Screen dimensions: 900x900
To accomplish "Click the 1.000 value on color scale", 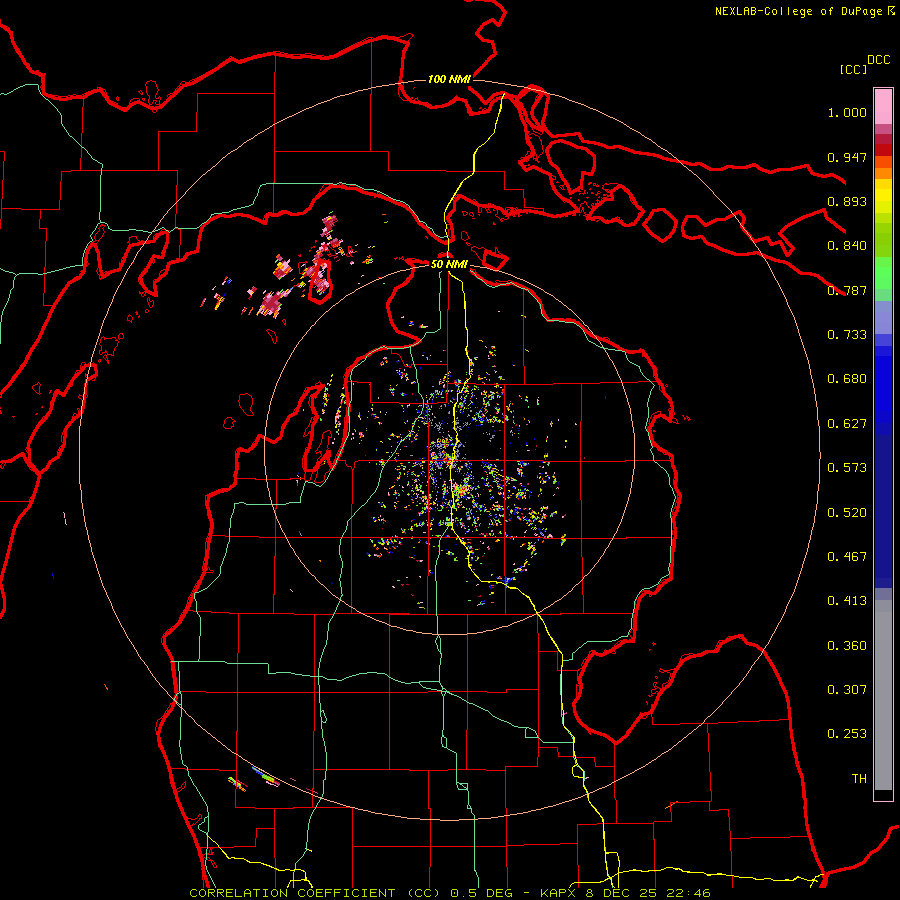I will [847, 113].
